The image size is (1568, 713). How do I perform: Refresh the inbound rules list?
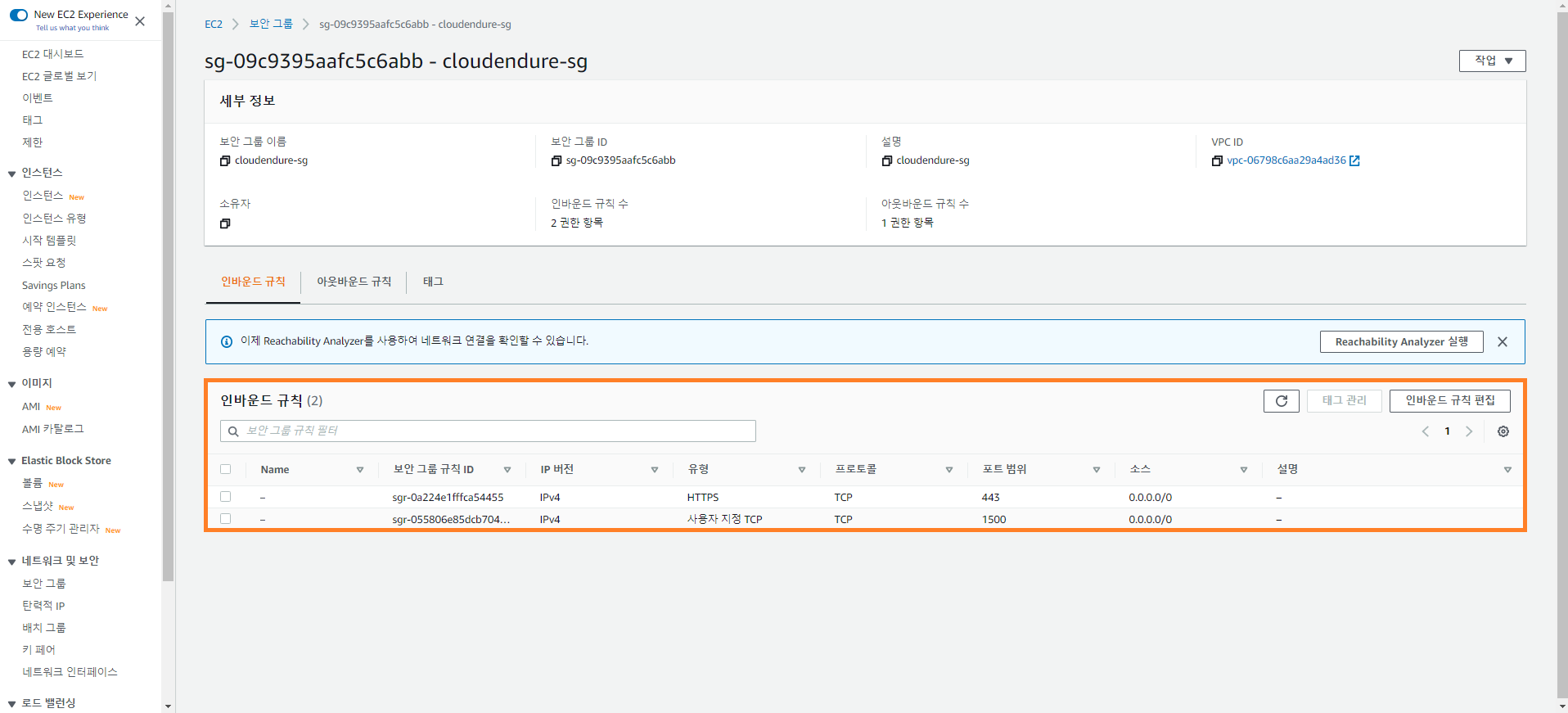tap(1282, 401)
